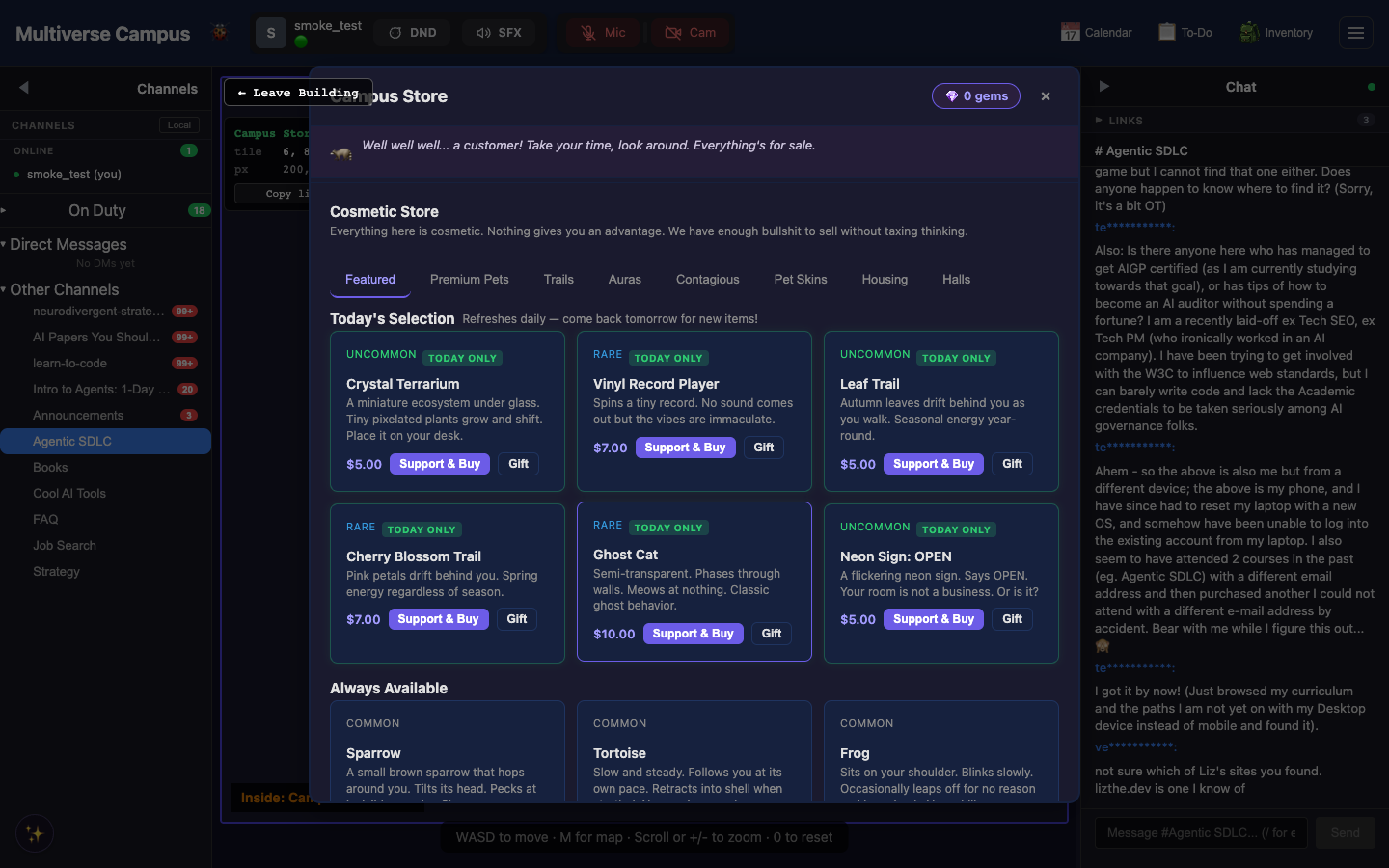Click Leave Building button
This screenshot has height=868, width=1389.
point(298,93)
